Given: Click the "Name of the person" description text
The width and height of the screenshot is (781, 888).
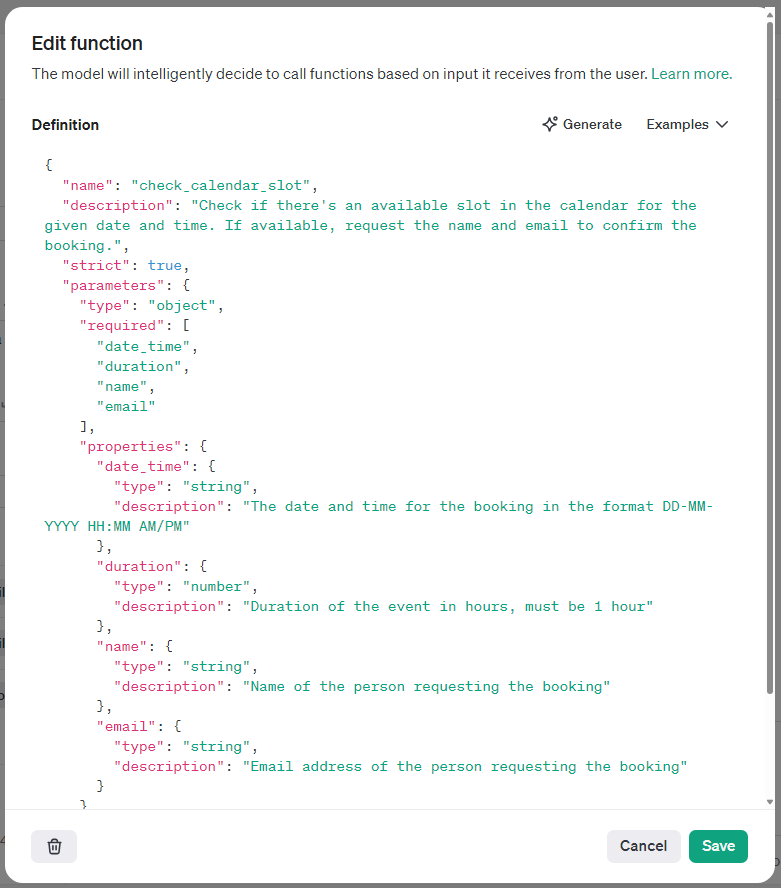Looking at the screenshot, I should [x=426, y=686].
